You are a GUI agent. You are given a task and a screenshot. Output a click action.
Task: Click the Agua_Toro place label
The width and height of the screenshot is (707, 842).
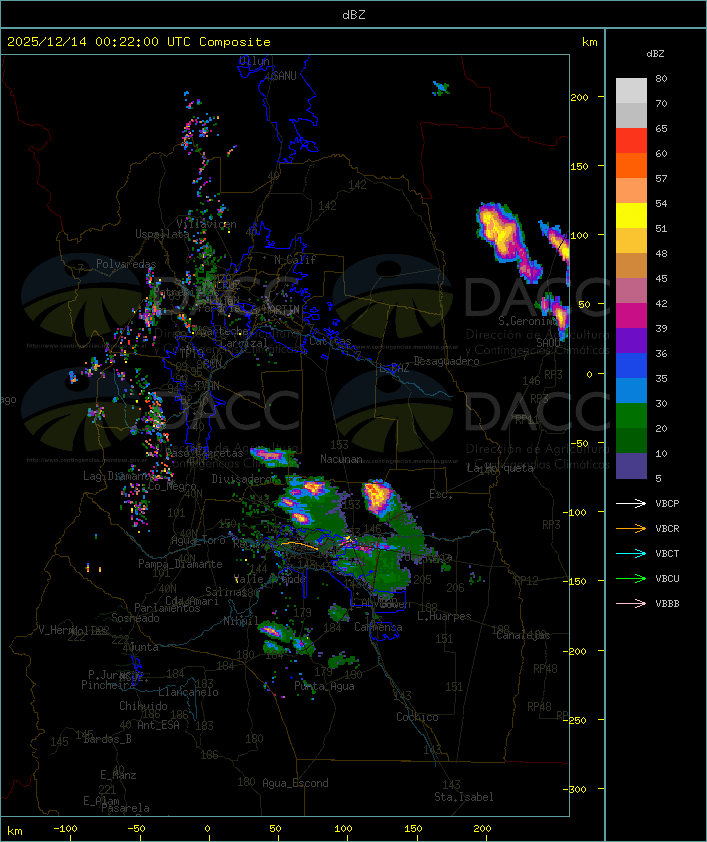(198, 541)
